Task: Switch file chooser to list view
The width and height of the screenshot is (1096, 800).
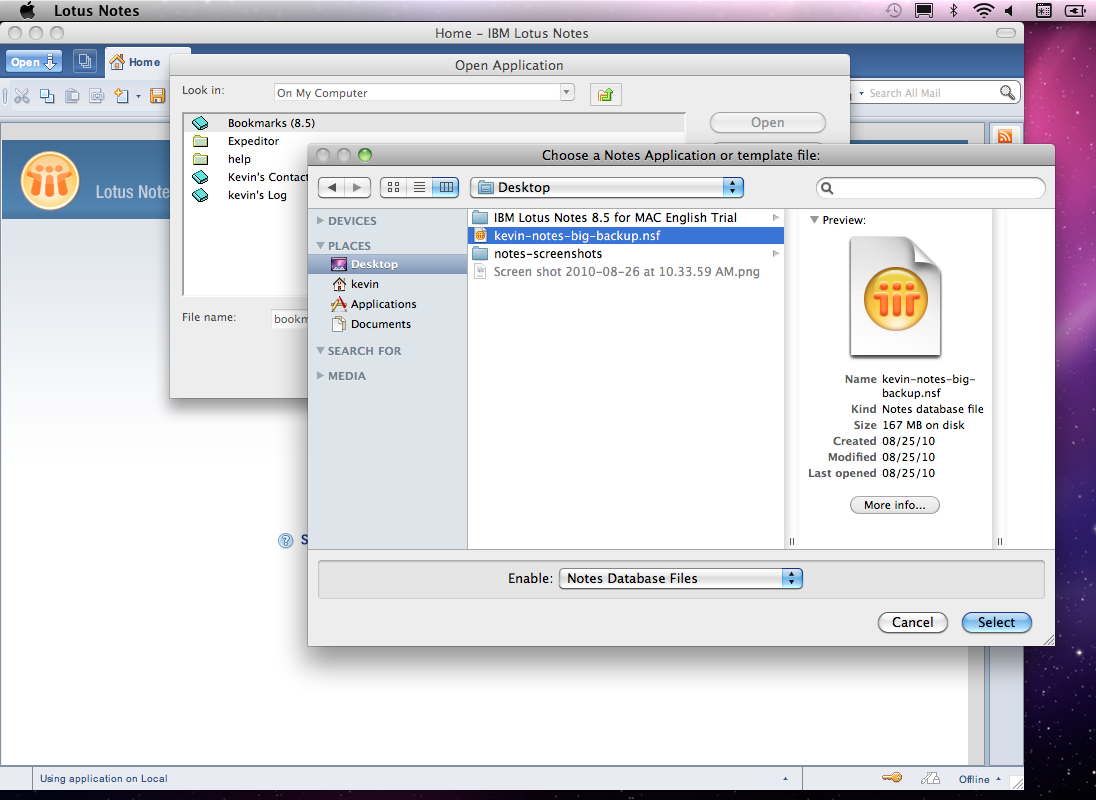Action: click(x=419, y=187)
